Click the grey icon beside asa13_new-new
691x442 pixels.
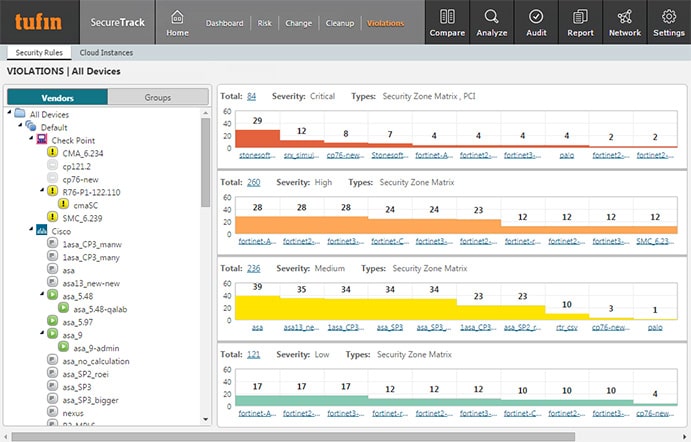pos(52,282)
